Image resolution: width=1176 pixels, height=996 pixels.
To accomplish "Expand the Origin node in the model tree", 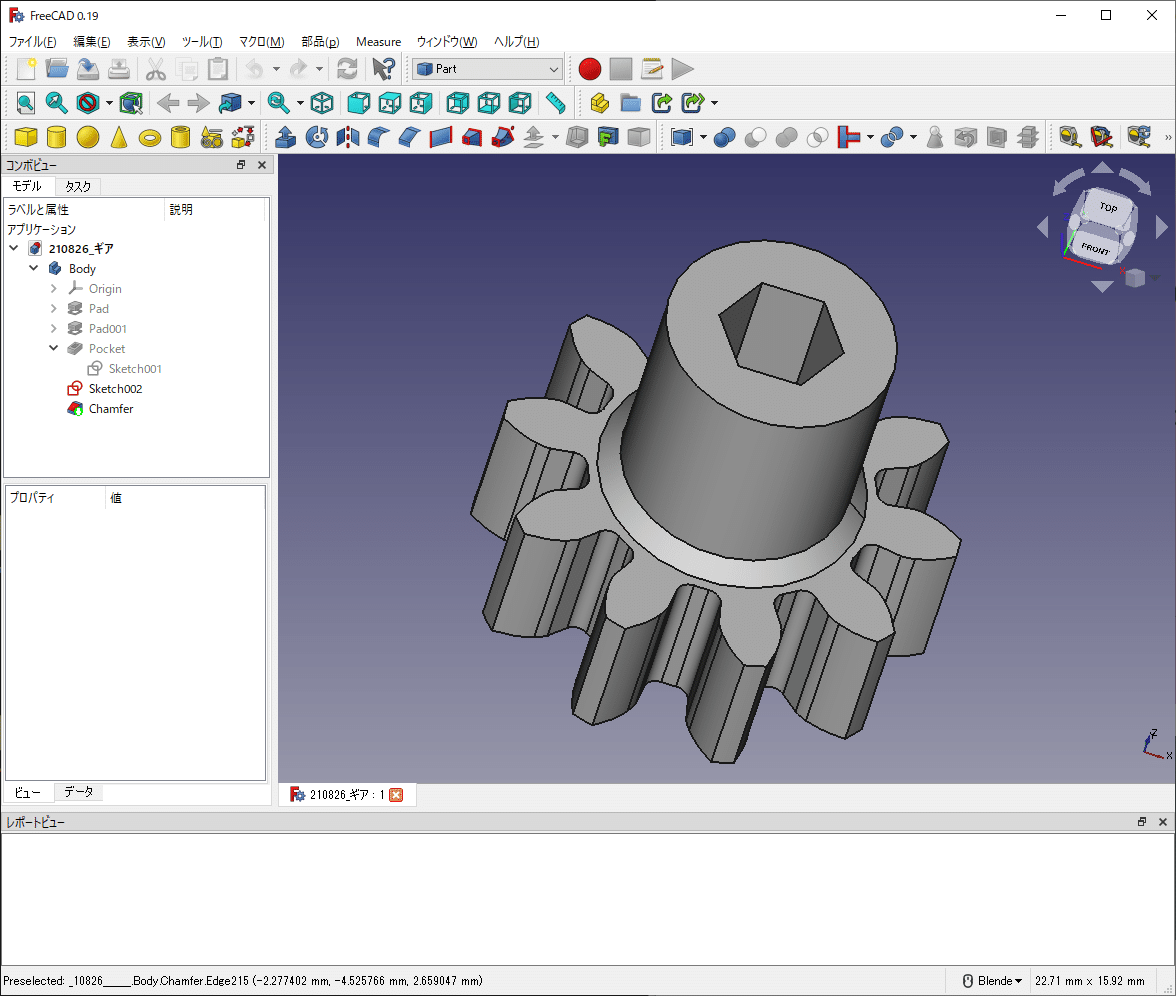I will [x=53, y=288].
